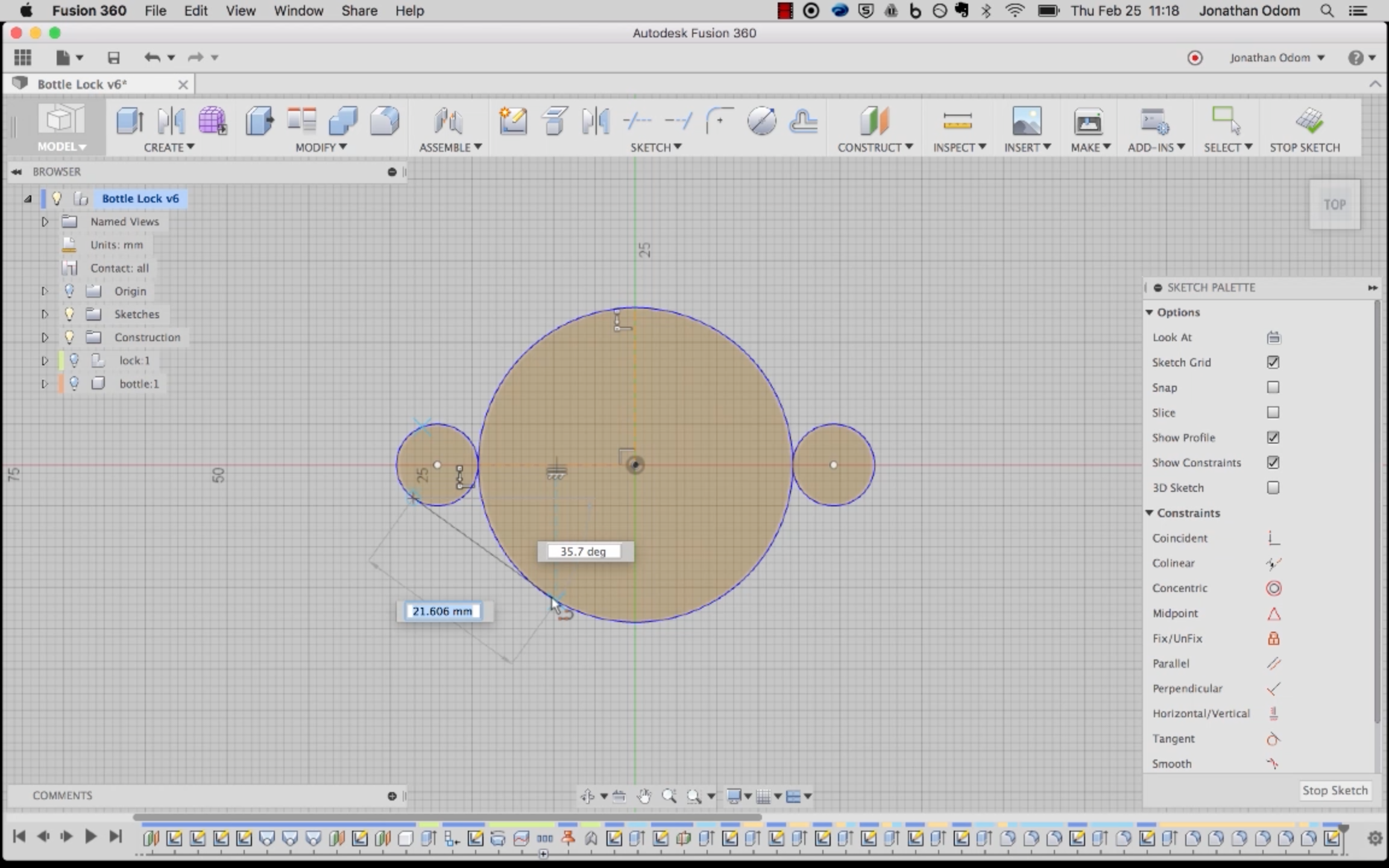
Task: Select the Perpendicular constraint icon
Action: (x=1273, y=689)
